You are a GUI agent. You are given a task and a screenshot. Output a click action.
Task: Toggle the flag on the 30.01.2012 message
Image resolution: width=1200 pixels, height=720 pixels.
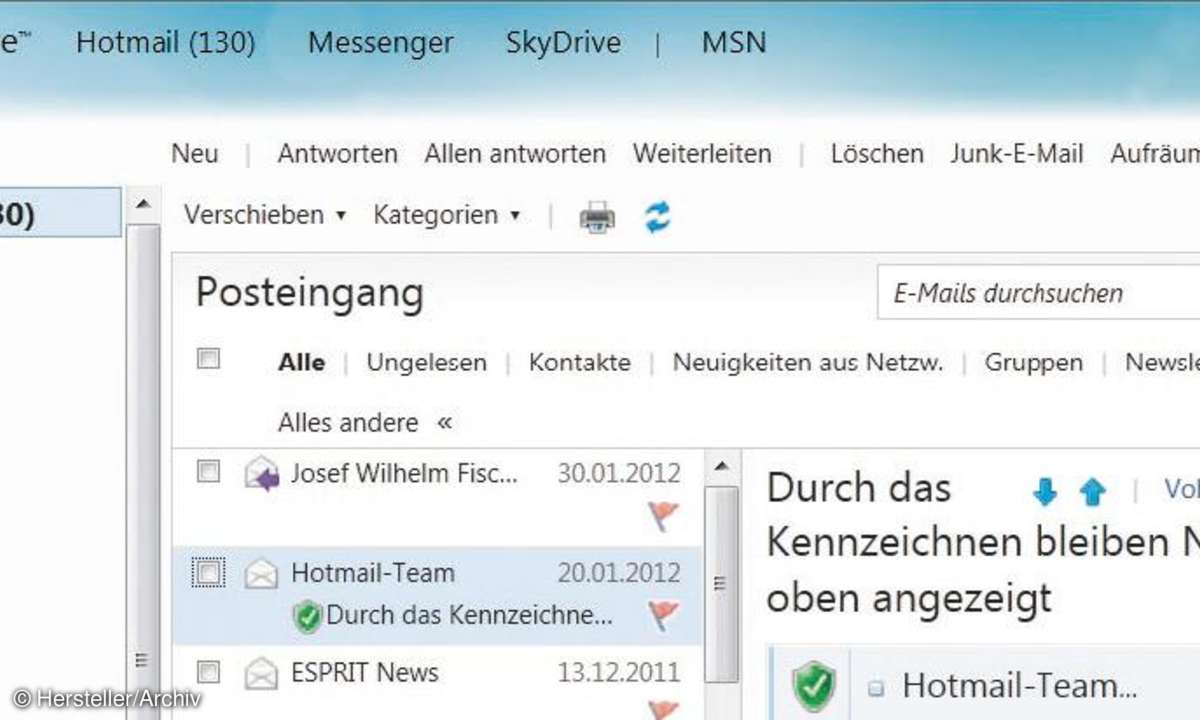pyautogui.click(x=662, y=516)
